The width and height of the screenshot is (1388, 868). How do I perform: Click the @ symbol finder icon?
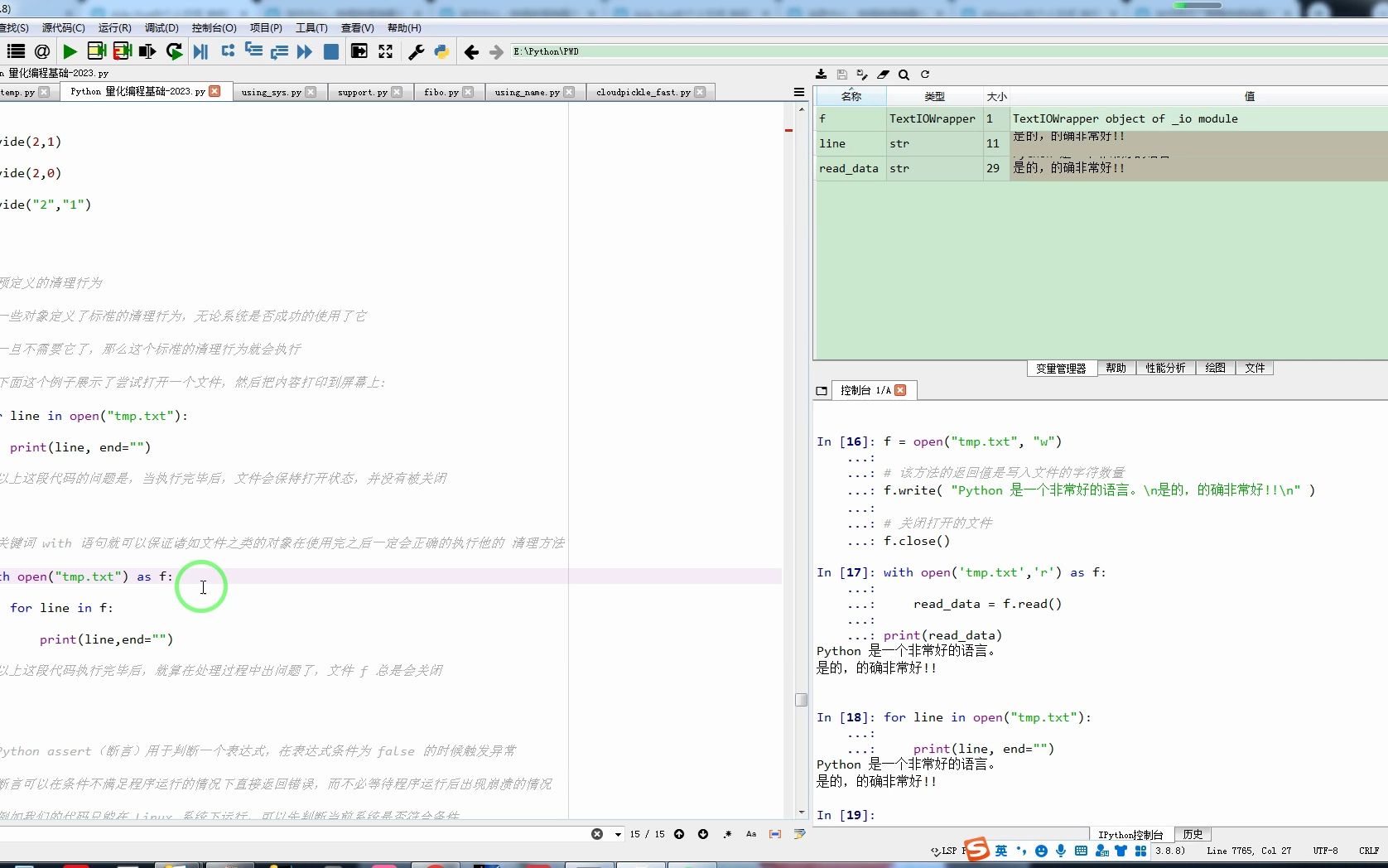[x=42, y=51]
